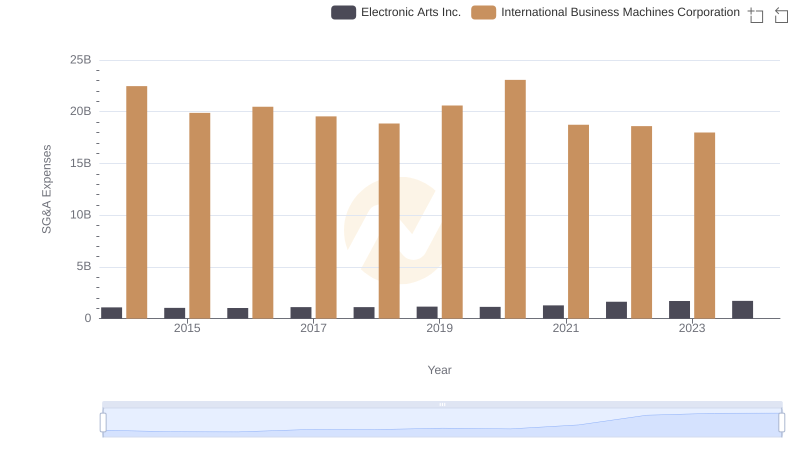Toggle the Electronic Arts Inc. legend label
This screenshot has width=800, height=461.
point(411,12)
